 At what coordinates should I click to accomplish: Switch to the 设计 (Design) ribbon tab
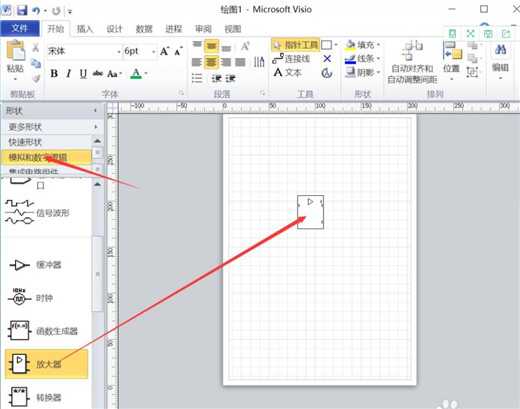(x=114, y=29)
